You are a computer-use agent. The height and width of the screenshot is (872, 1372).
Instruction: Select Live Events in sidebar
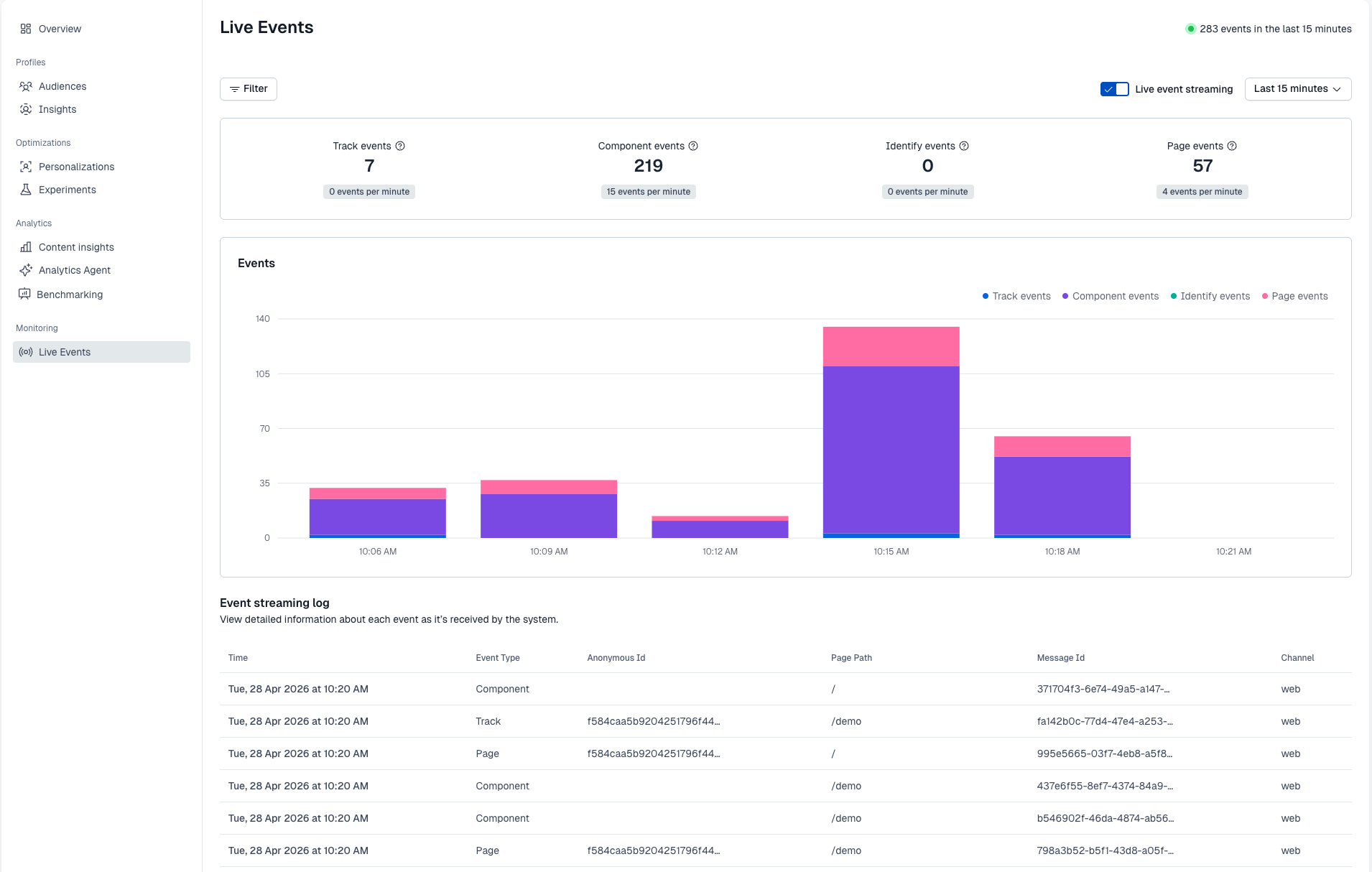click(x=101, y=352)
